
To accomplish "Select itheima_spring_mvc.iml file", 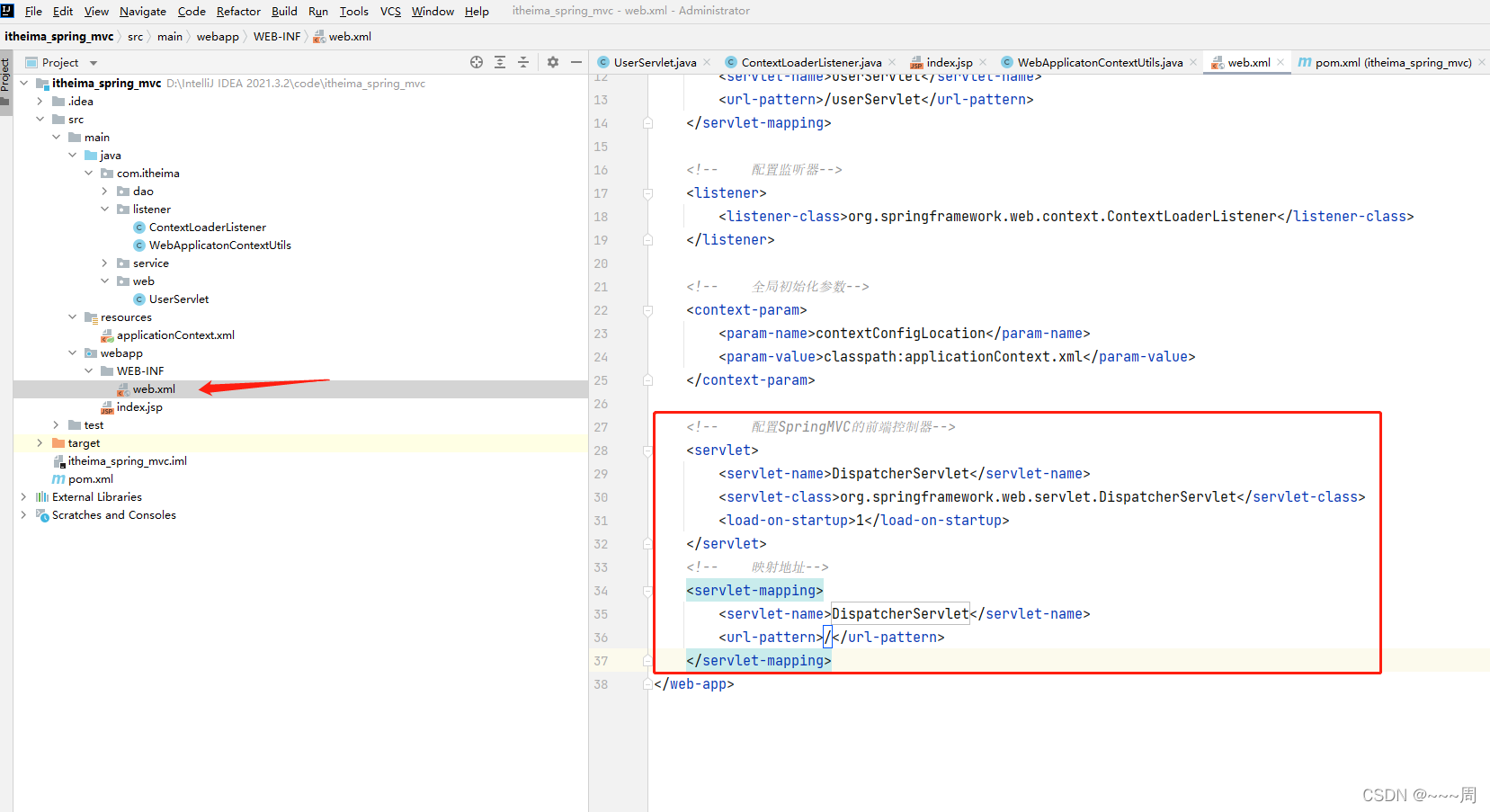I will pos(128,460).
